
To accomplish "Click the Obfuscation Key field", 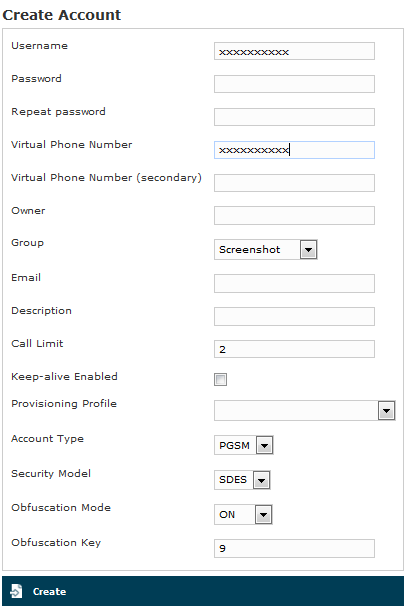I will pos(294,548).
